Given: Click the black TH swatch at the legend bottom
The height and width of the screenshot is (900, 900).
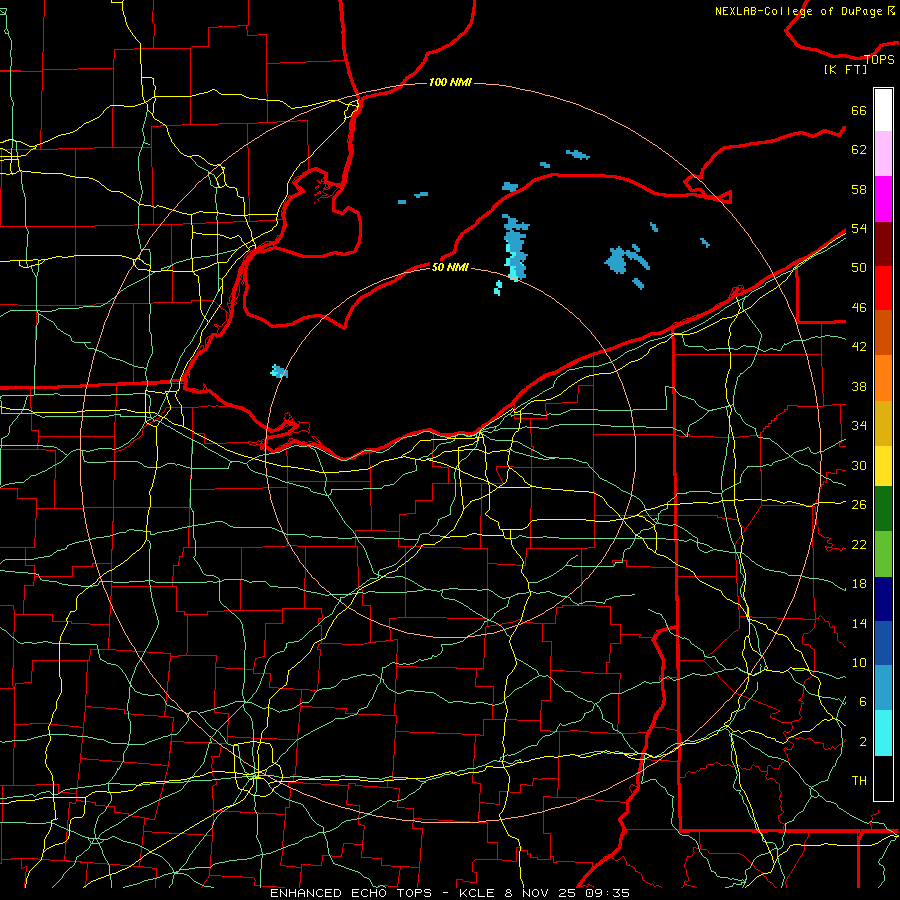Looking at the screenshot, I should pos(883,778).
